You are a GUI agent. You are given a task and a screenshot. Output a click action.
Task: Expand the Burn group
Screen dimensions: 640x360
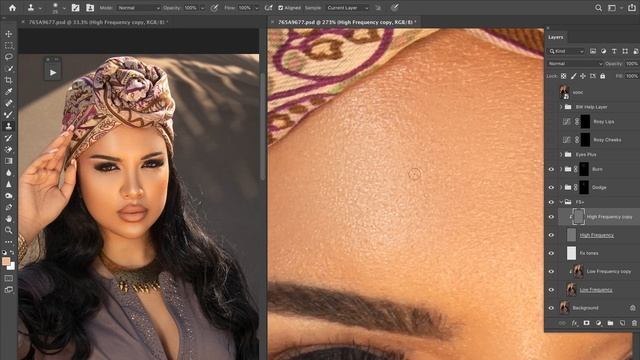click(561, 169)
